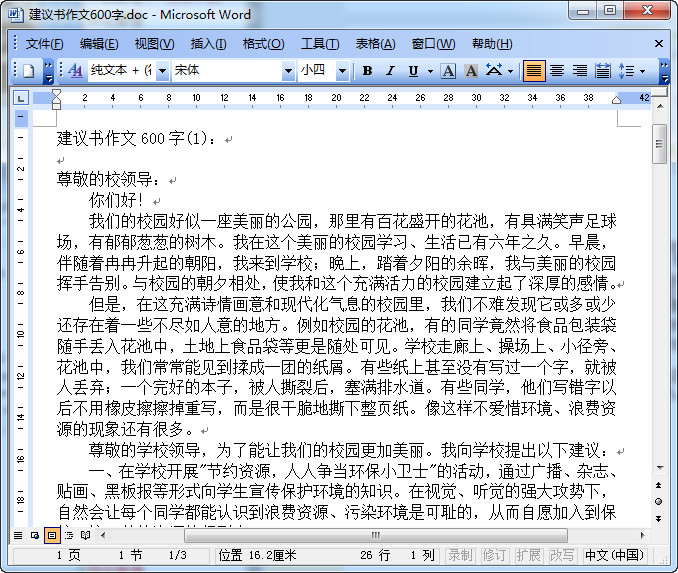This screenshot has height=573, width=678.
Task: Open the Styles and Formatting pane icon
Action: pos(76,71)
